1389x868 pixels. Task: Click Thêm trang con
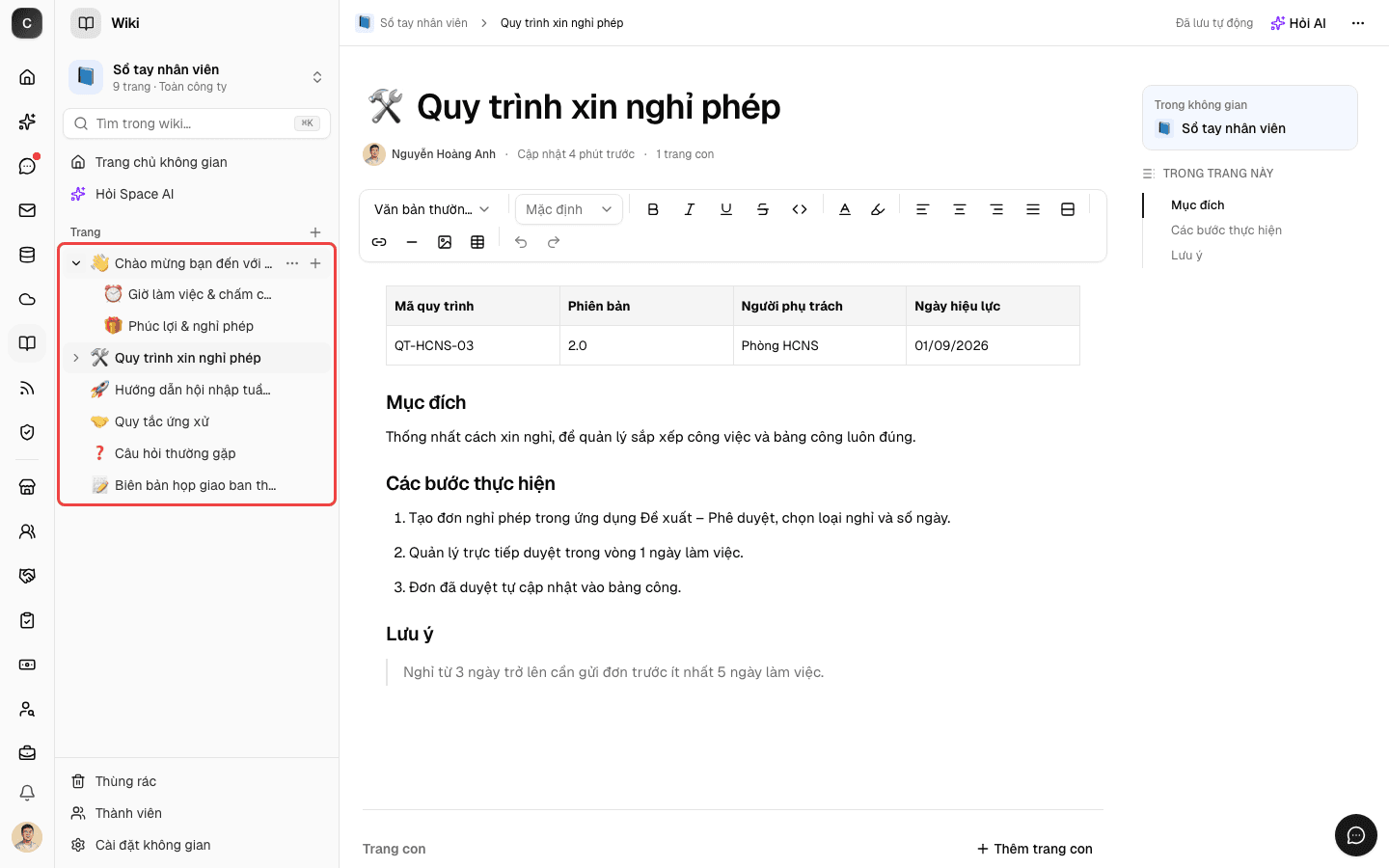(1035, 849)
